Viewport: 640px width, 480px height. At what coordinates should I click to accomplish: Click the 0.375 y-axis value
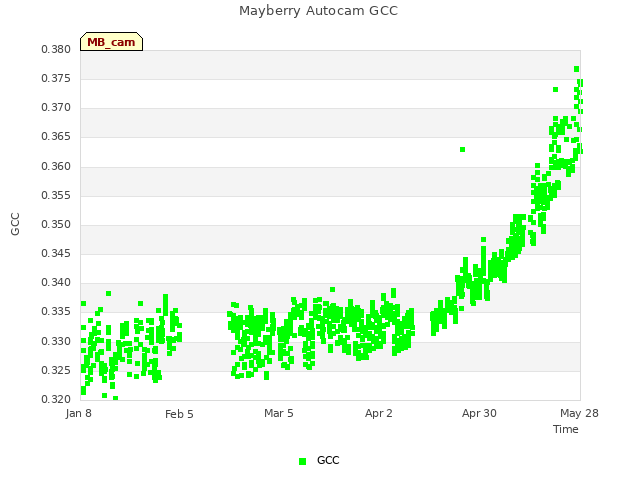[56, 78]
